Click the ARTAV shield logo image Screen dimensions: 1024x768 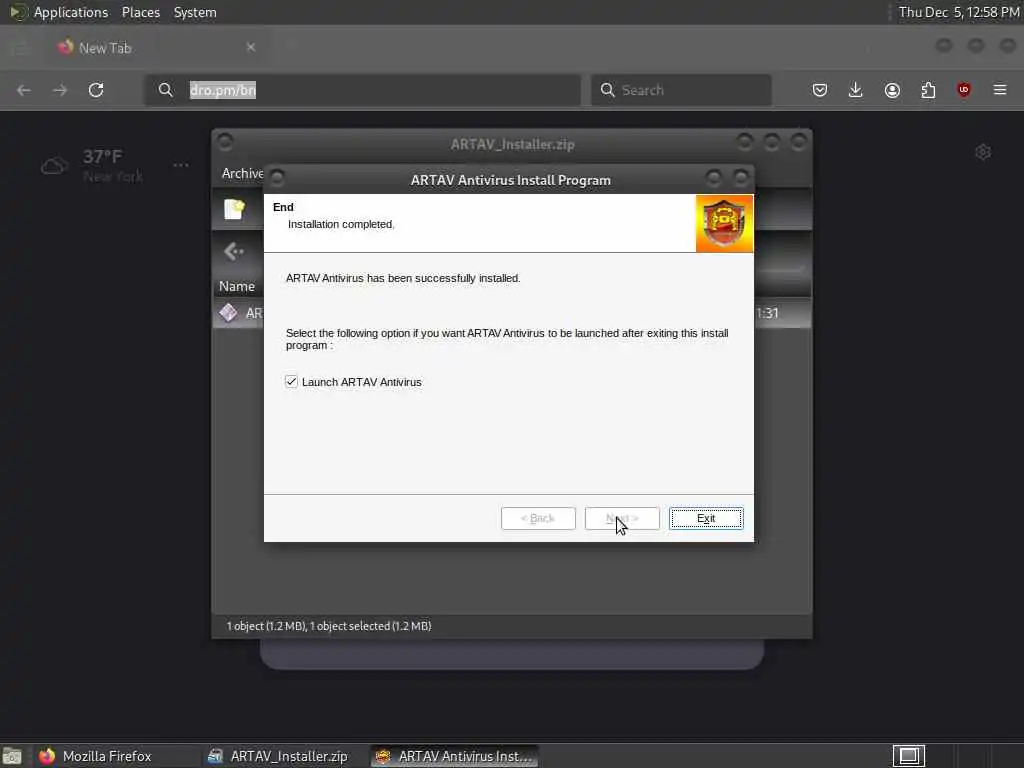click(724, 223)
